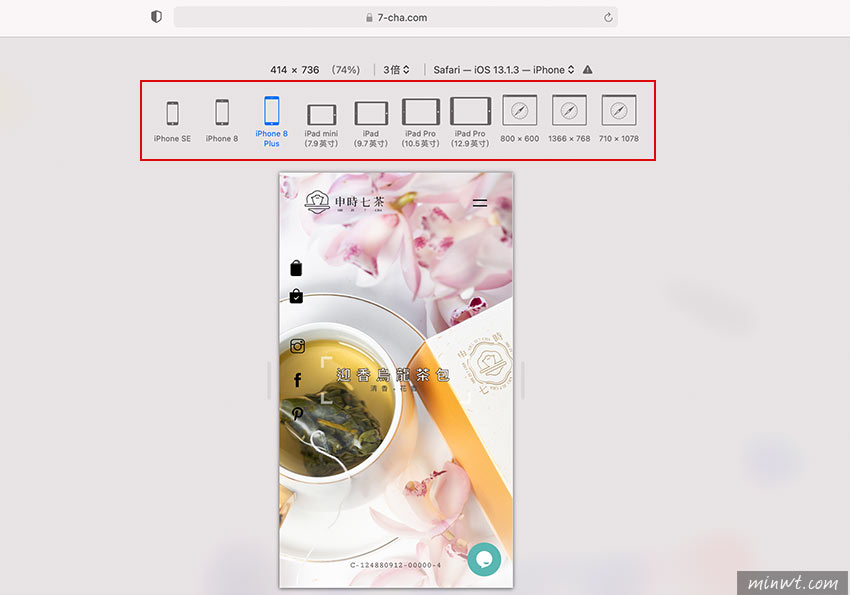Open the Instagram link icon
Viewport: 850px width, 595px height.
[297, 346]
